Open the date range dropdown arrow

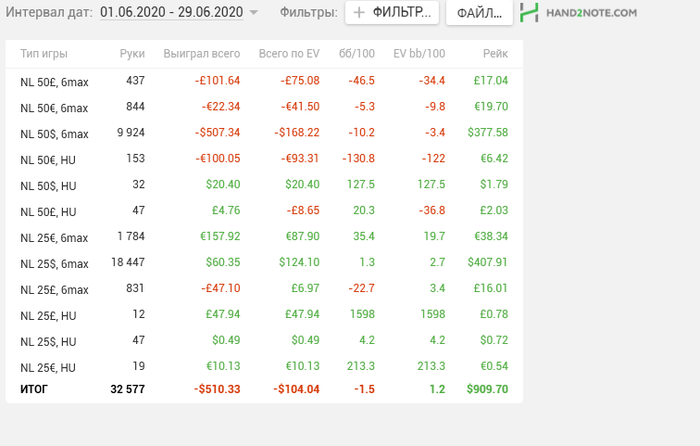point(253,13)
